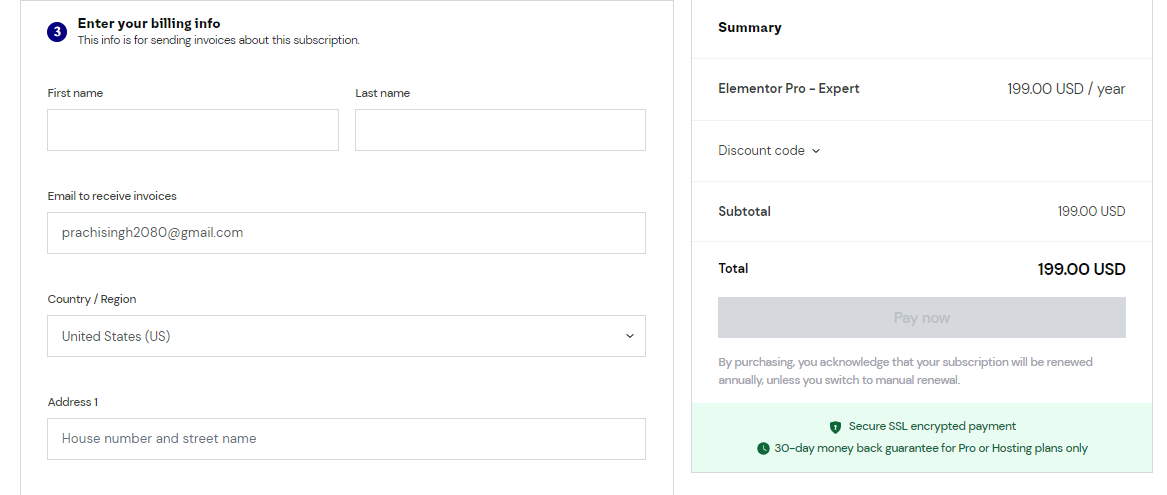Click the invoices info subtitle text
The height and width of the screenshot is (495, 1167).
tap(219, 40)
